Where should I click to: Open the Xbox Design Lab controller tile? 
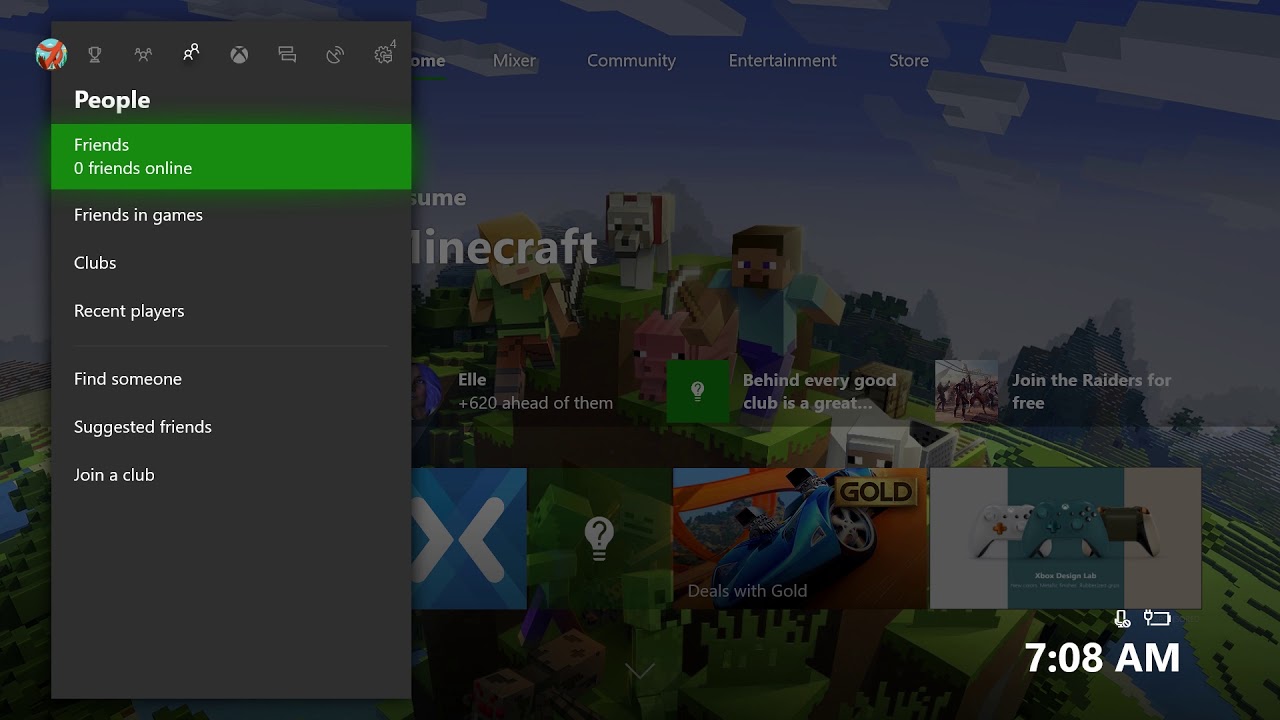tap(1065, 538)
